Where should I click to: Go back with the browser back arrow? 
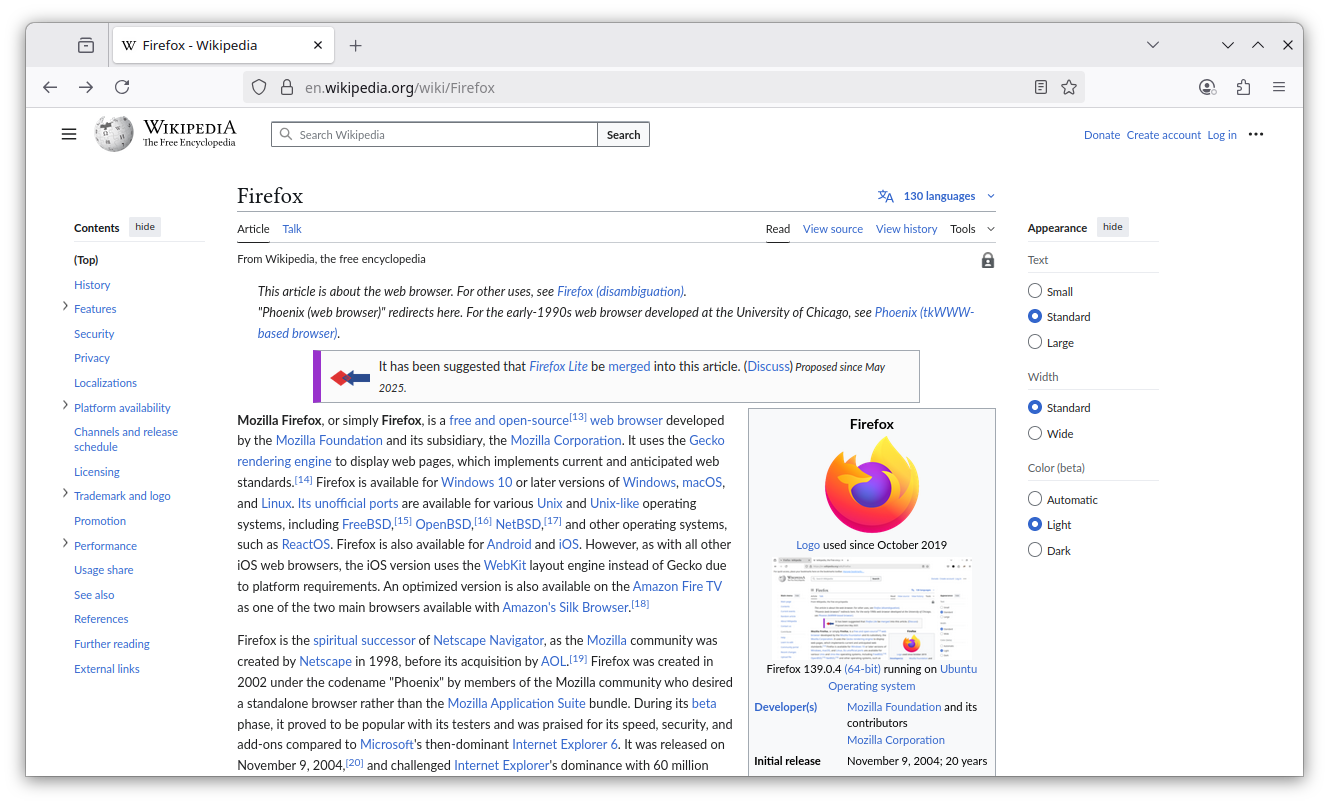click(50, 87)
